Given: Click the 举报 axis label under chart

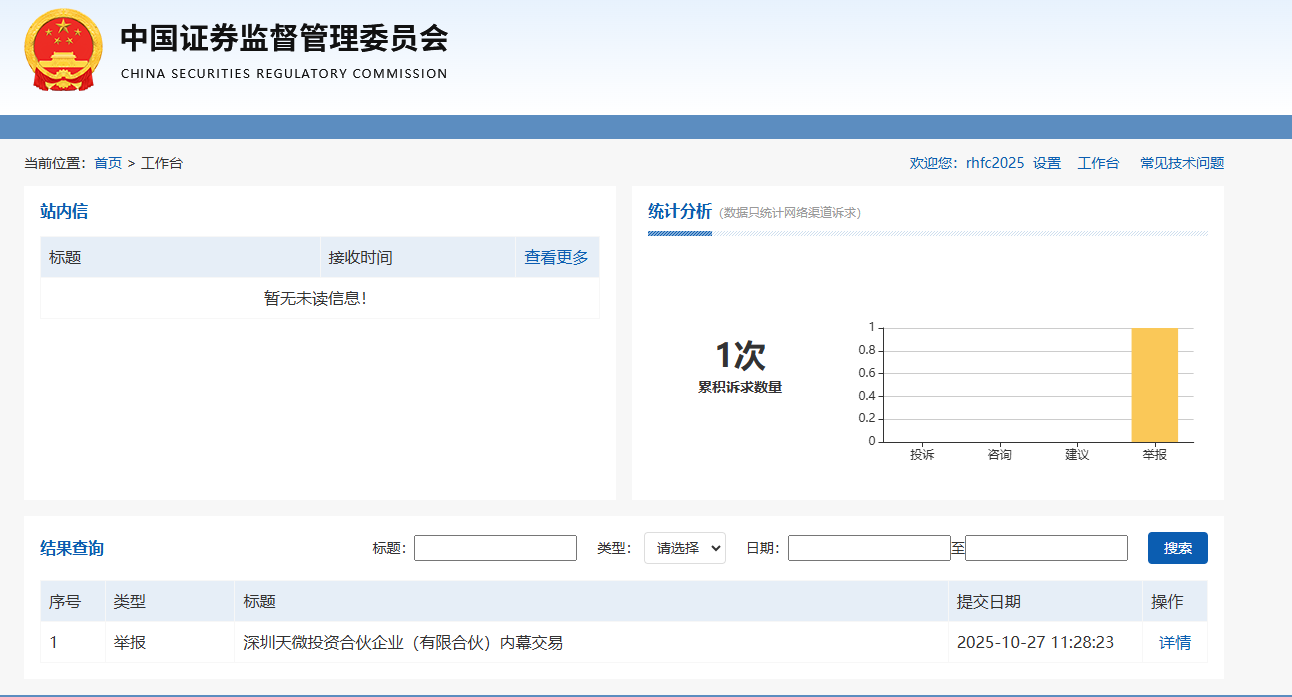Looking at the screenshot, I should point(1155,454).
